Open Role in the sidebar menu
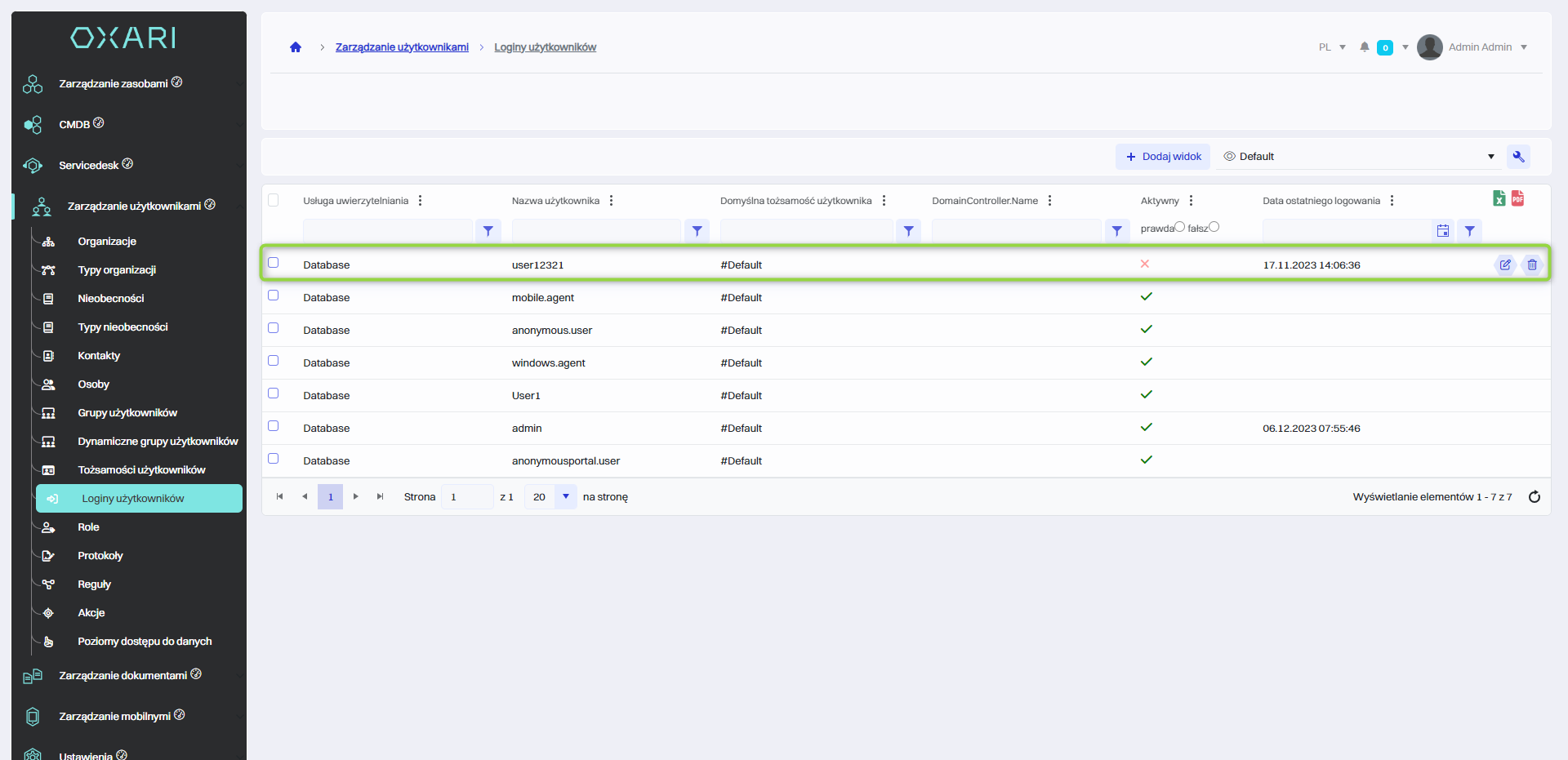1568x760 pixels. [88, 527]
